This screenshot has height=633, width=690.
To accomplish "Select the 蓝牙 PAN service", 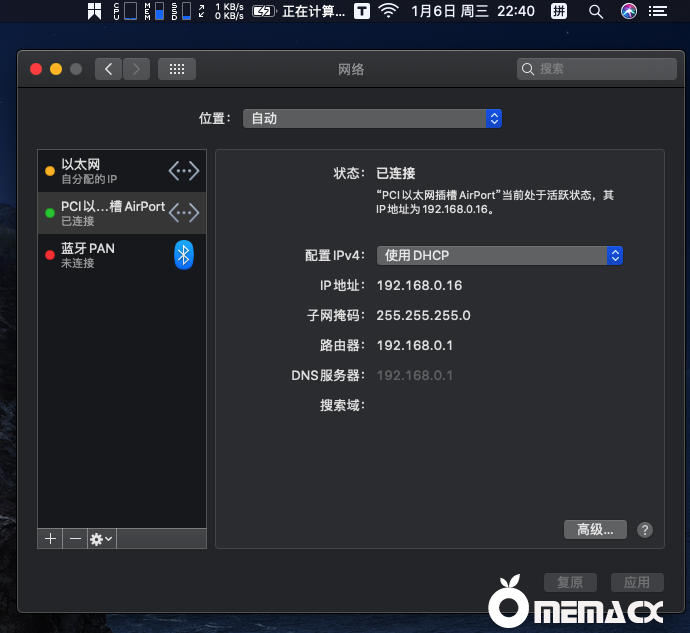I will [122, 254].
